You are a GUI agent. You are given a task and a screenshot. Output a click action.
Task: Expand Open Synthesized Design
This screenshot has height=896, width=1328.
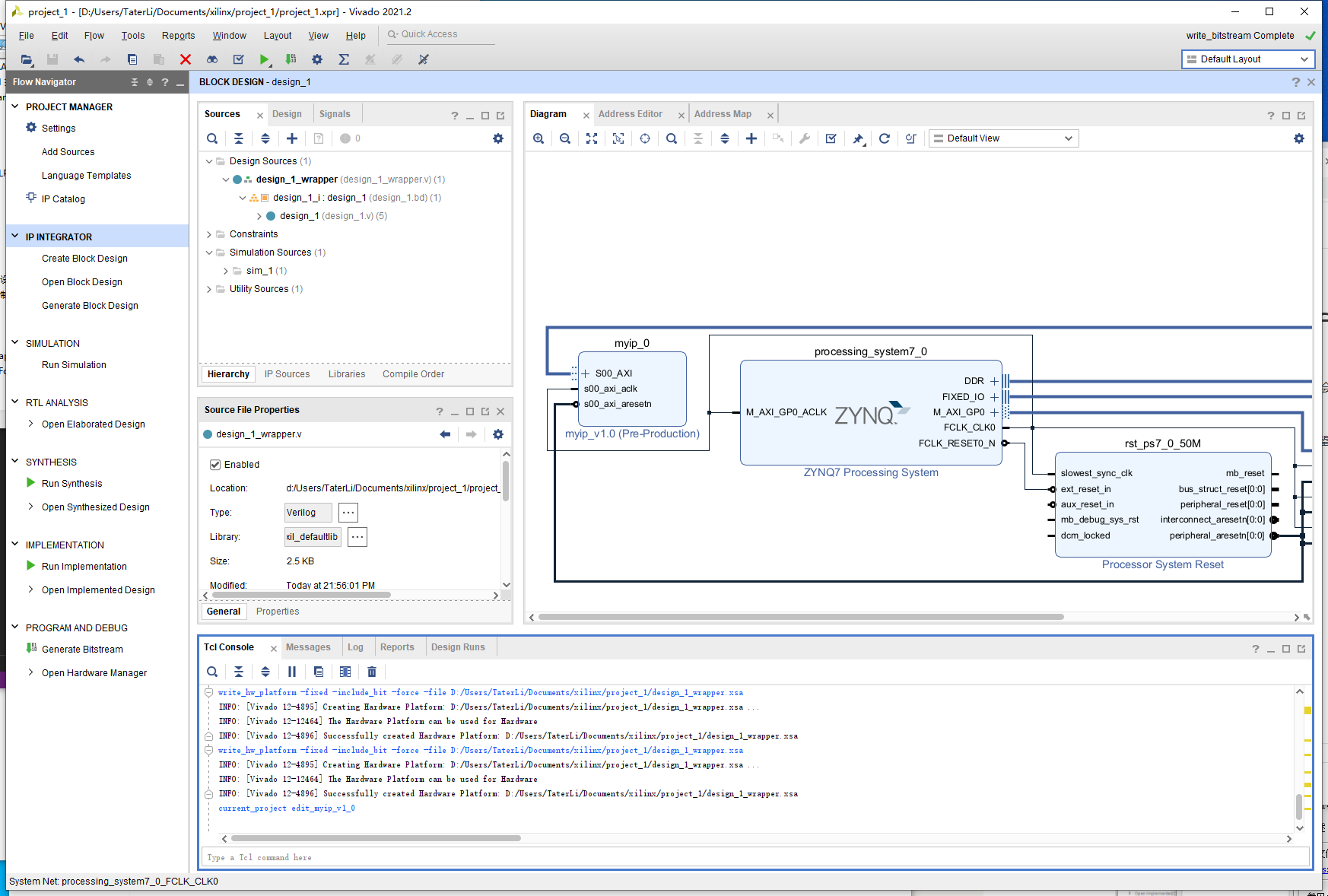(x=30, y=507)
